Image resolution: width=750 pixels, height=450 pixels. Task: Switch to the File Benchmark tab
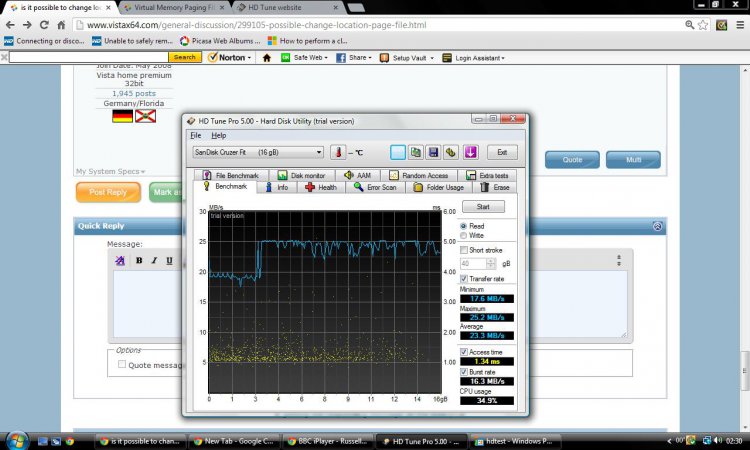[231, 176]
